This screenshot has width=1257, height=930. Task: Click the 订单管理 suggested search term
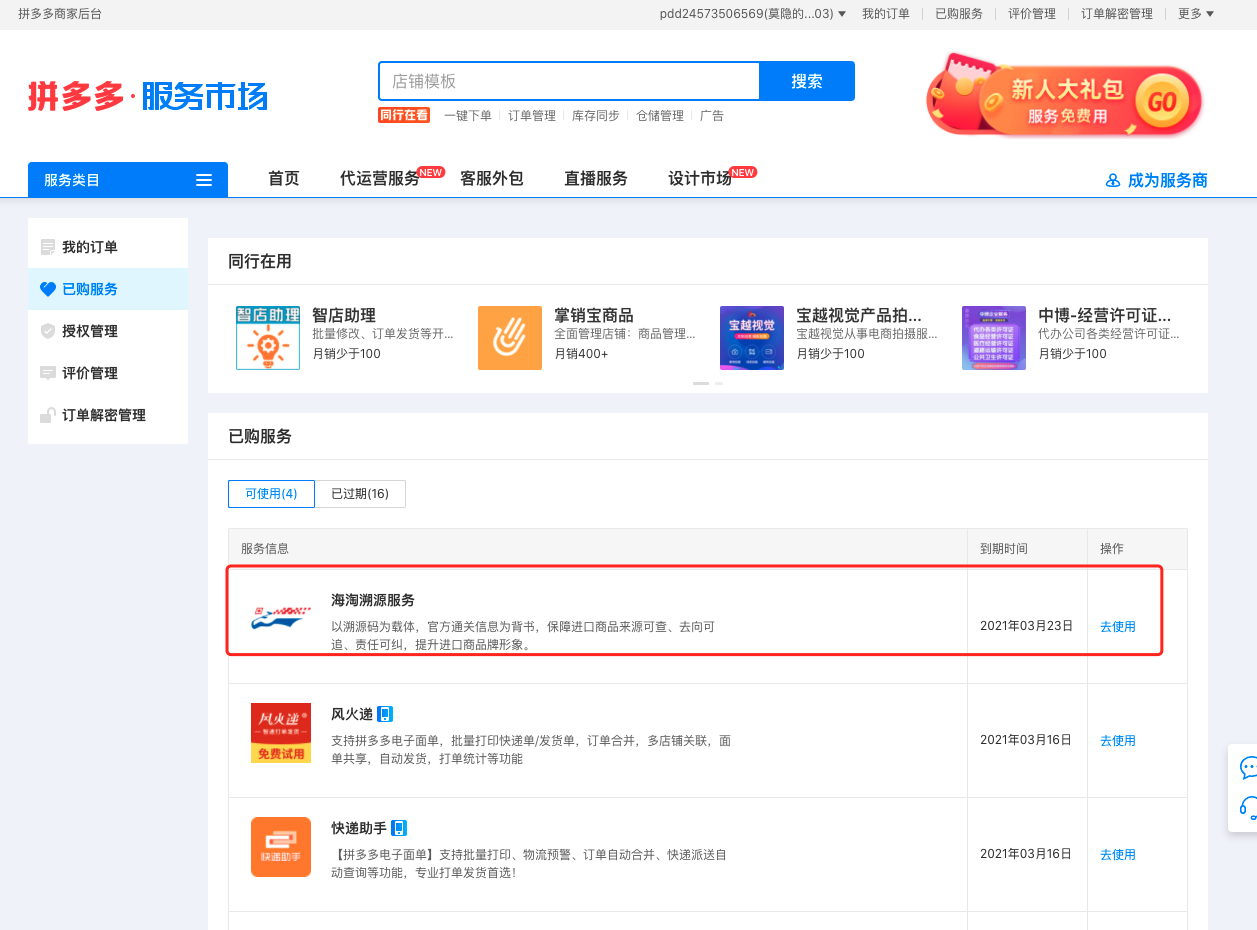[x=532, y=116]
